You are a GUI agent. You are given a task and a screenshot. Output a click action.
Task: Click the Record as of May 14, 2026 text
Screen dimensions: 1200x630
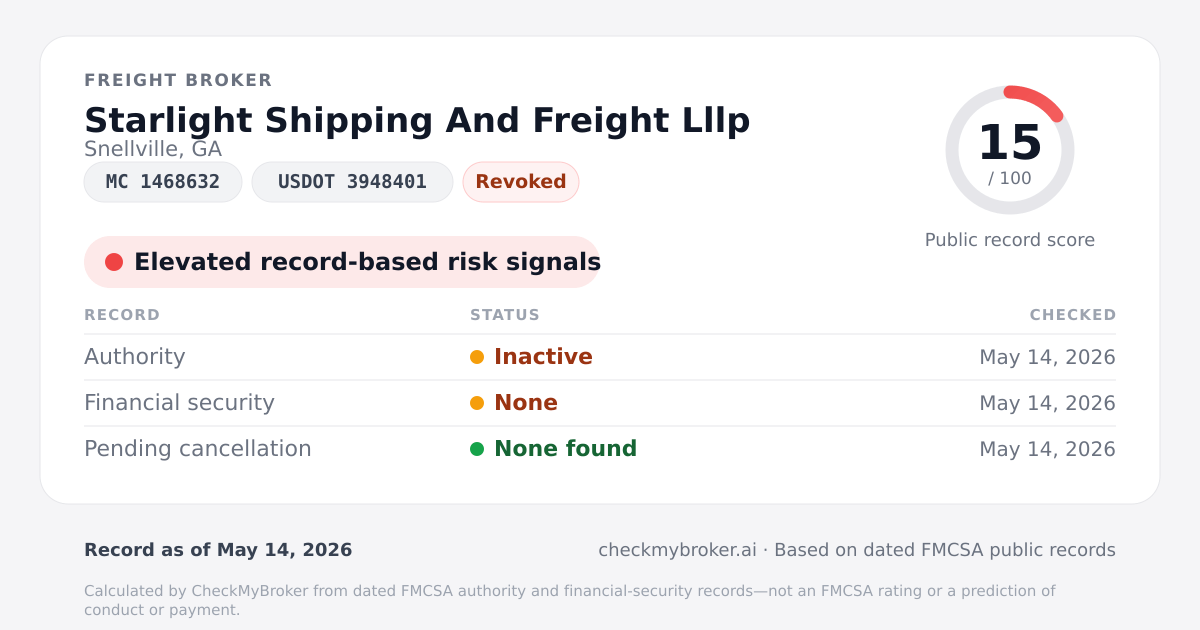tap(218, 550)
